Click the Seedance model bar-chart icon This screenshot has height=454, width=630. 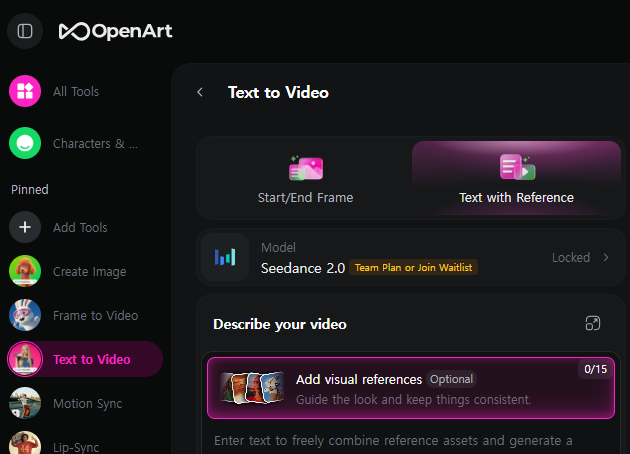pyautogui.click(x=225, y=257)
